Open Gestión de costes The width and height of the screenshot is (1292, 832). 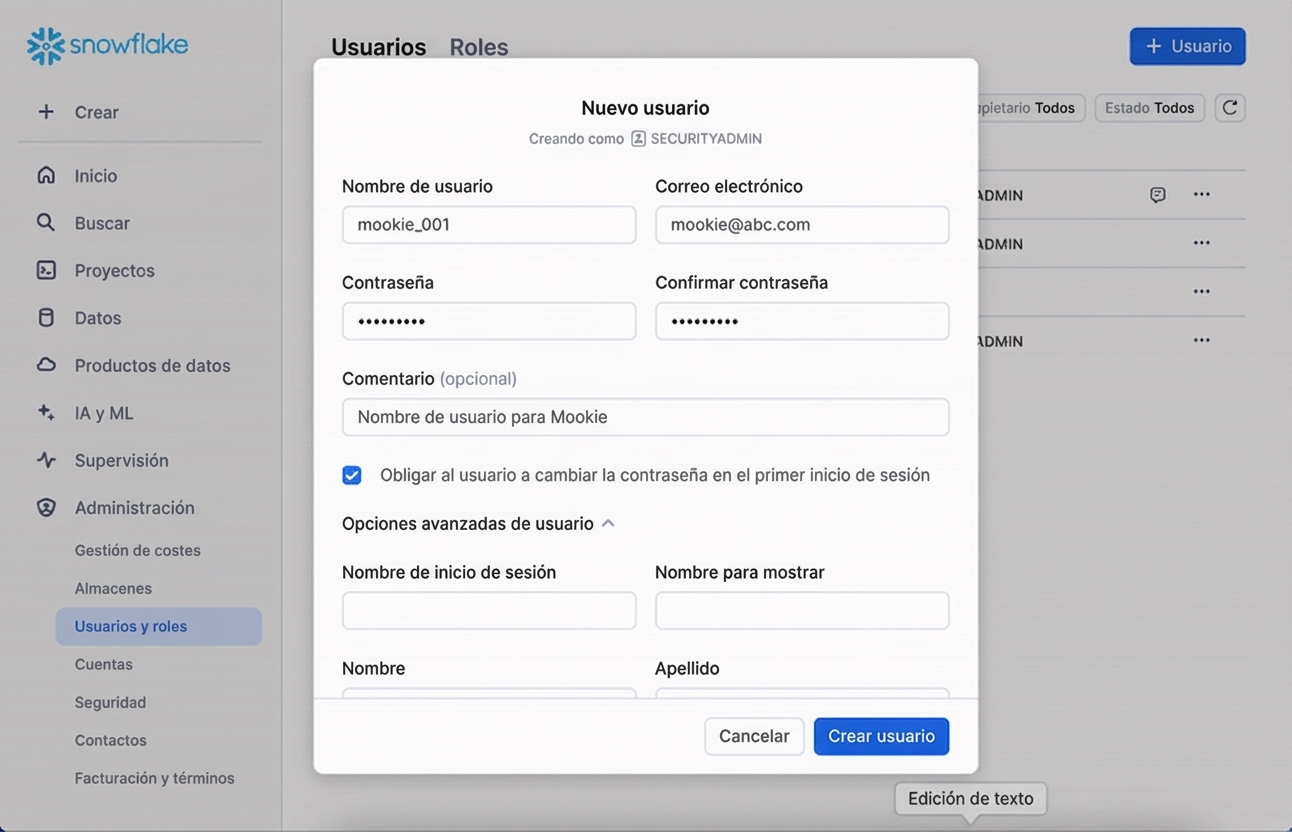(138, 550)
